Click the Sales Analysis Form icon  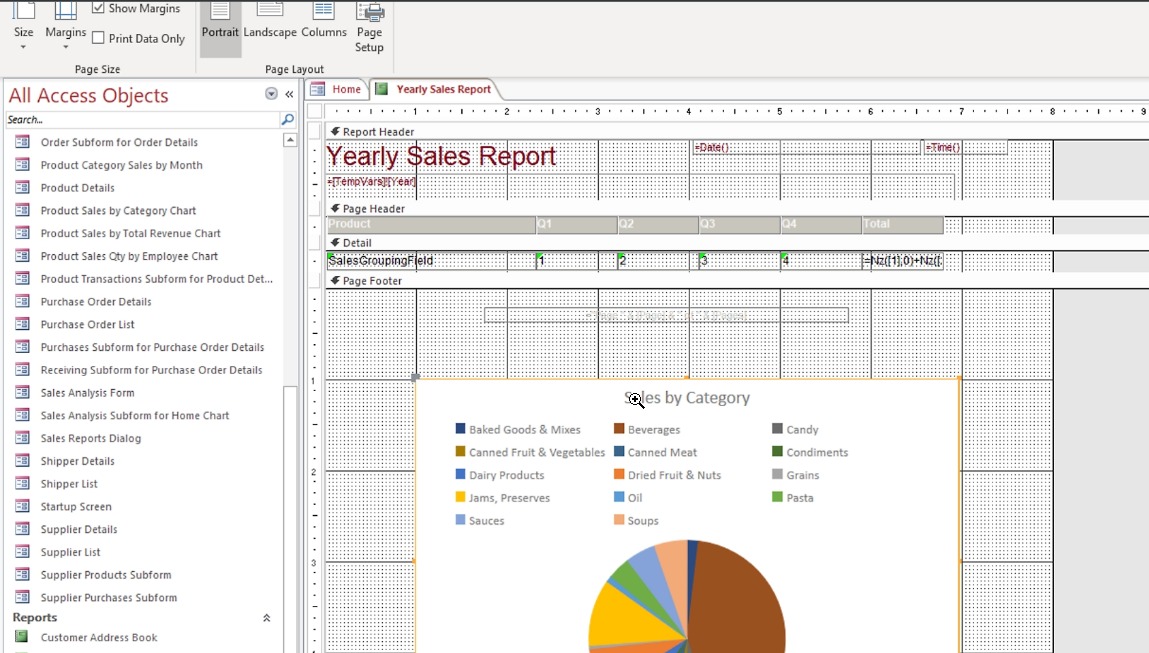tap(22, 393)
